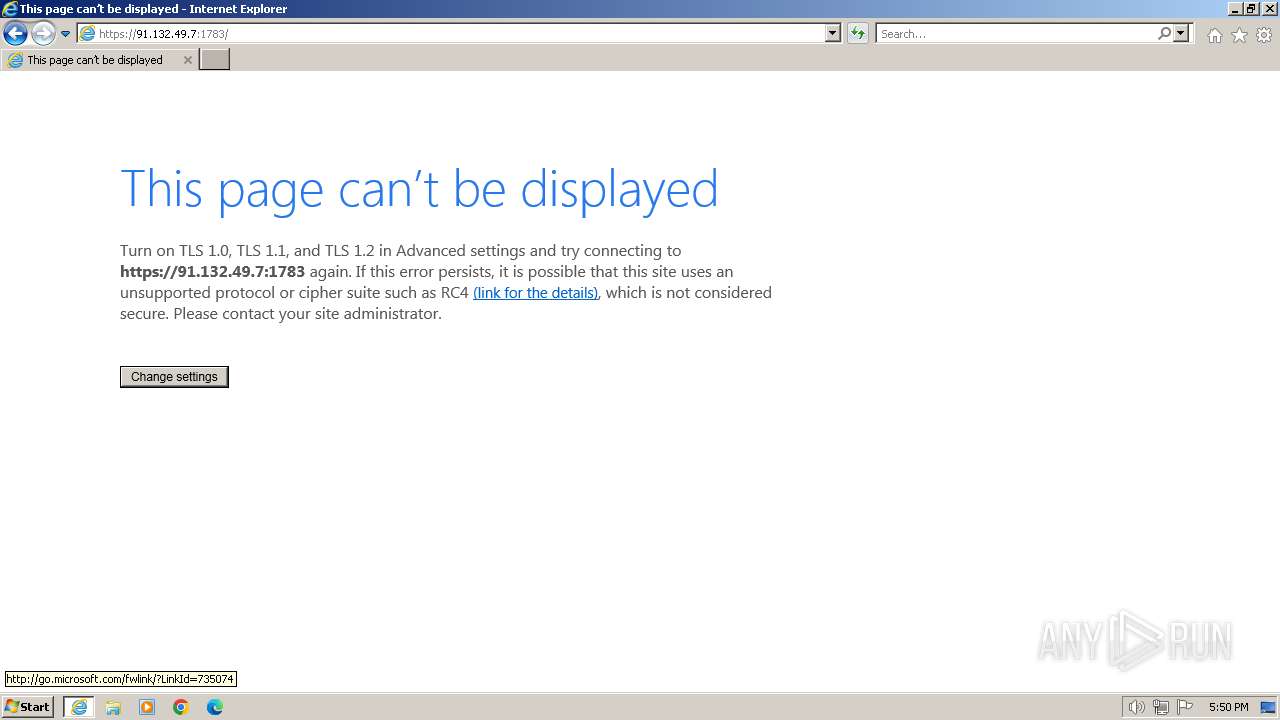Open a new tab button

(x=215, y=60)
